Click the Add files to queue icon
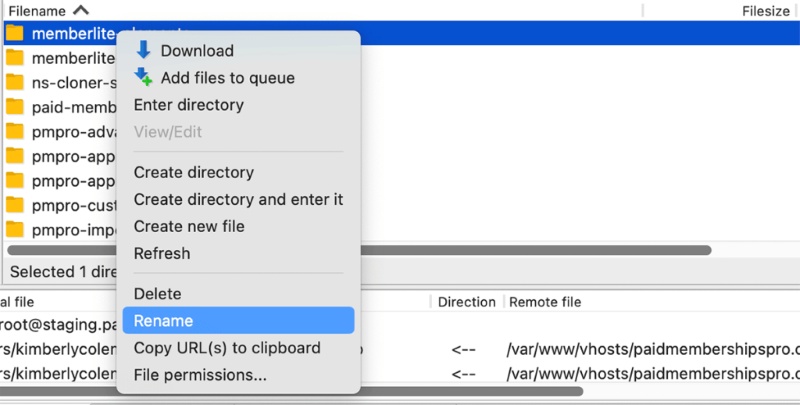This screenshot has height=405, width=800. pos(143,78)
